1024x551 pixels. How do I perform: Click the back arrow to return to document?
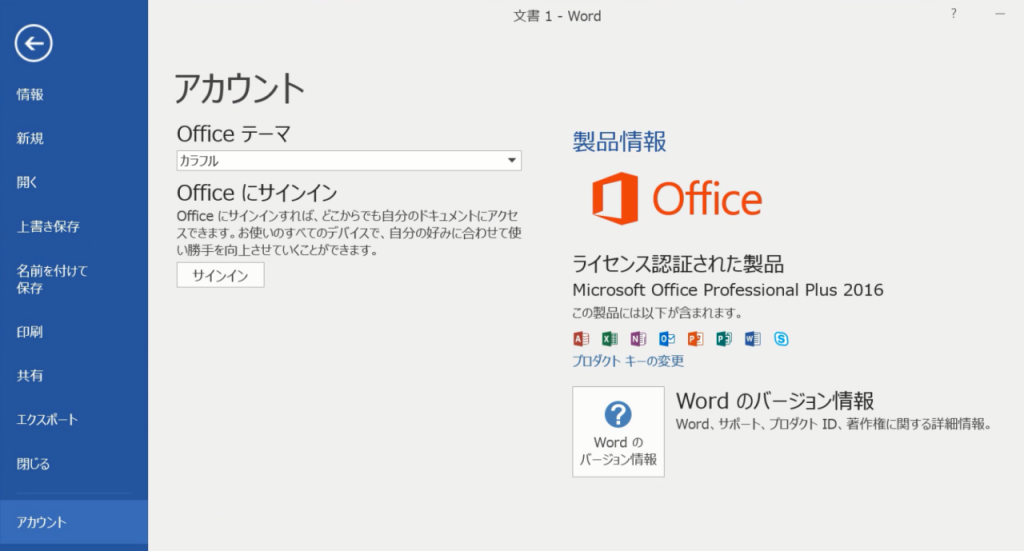coord(33,44)
